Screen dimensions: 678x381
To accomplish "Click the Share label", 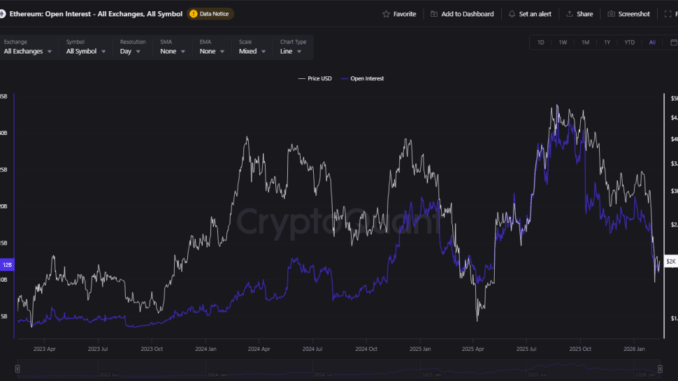I will point(585,14).
